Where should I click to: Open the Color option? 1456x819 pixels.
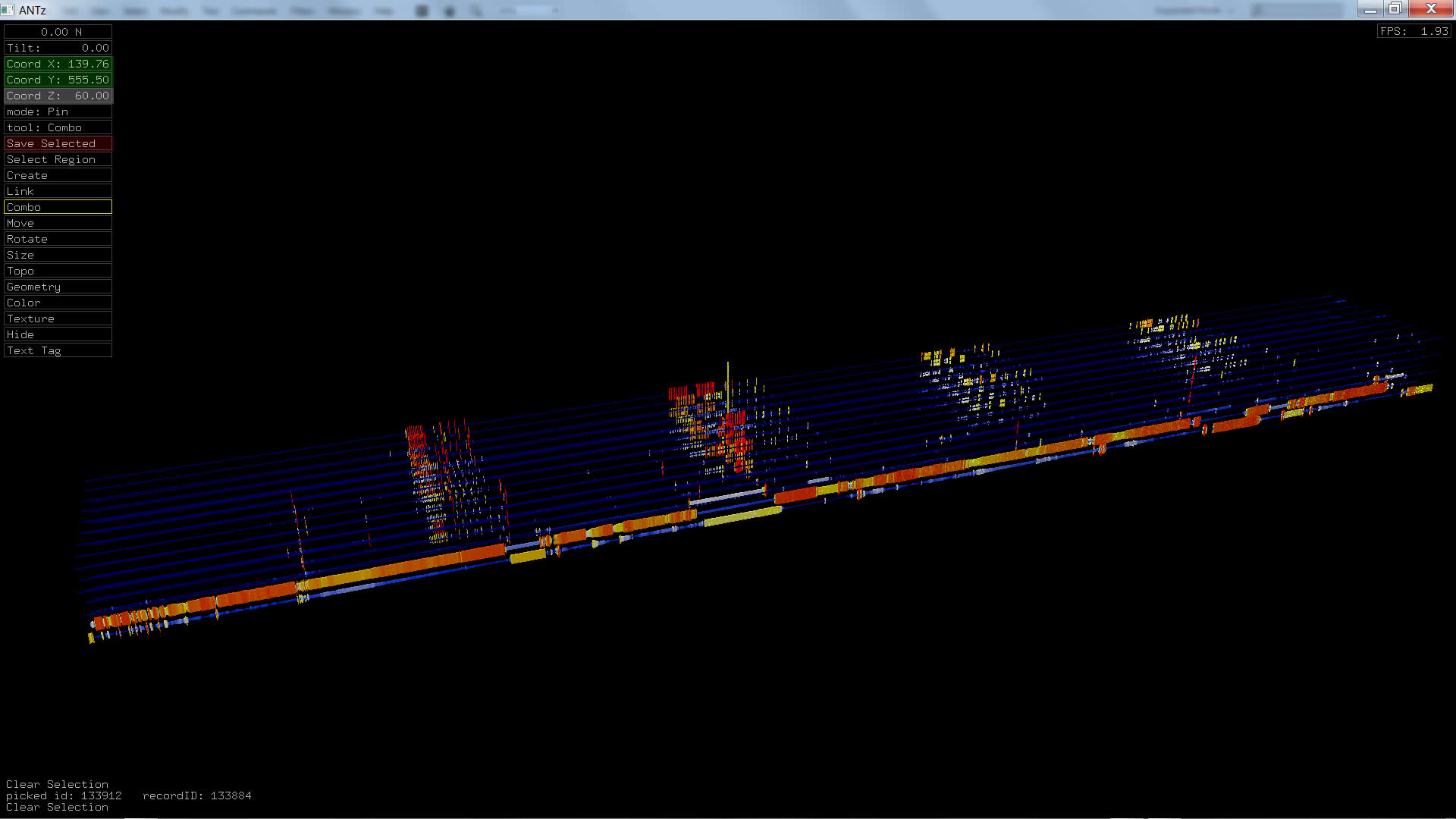58,303
